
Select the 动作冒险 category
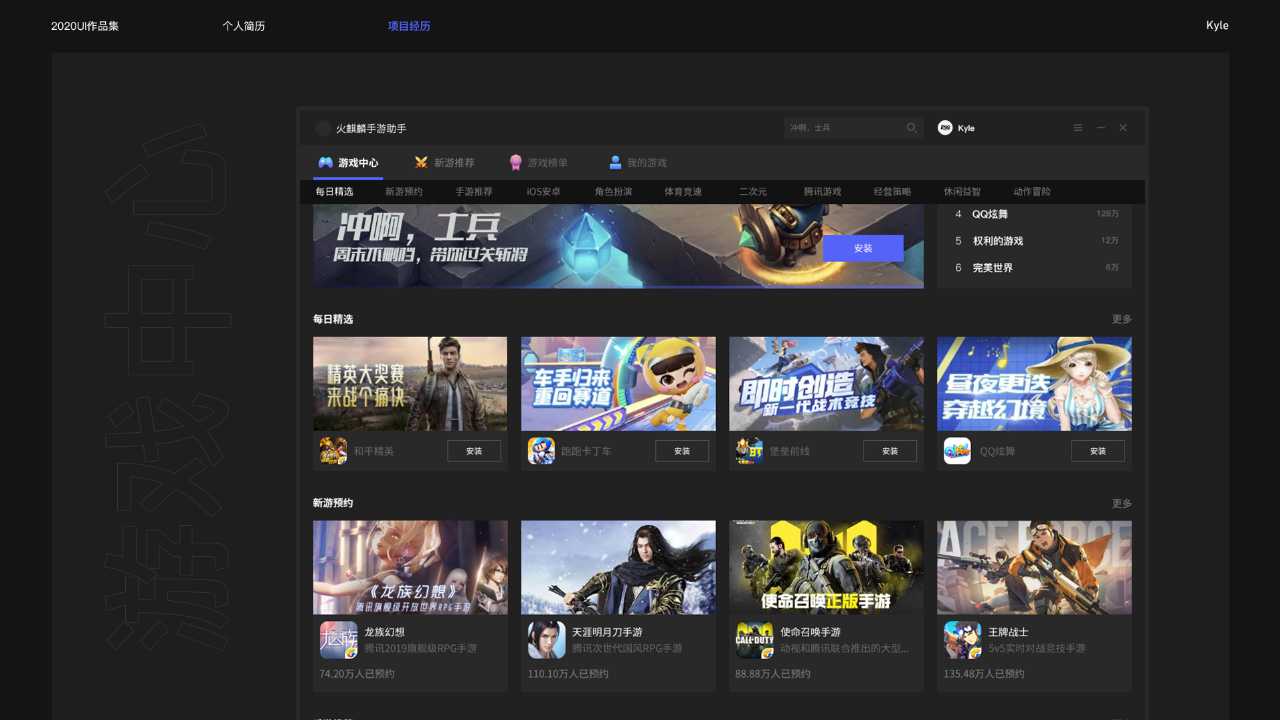[x=1032, y=192]
